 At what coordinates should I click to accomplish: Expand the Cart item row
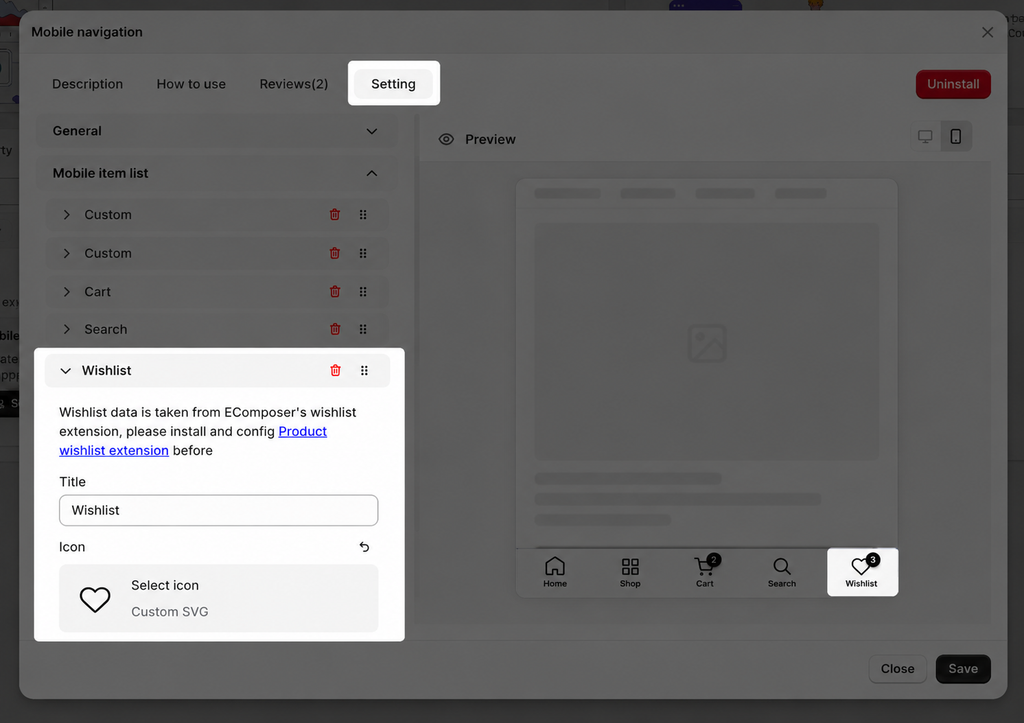(x=67, y=291)
